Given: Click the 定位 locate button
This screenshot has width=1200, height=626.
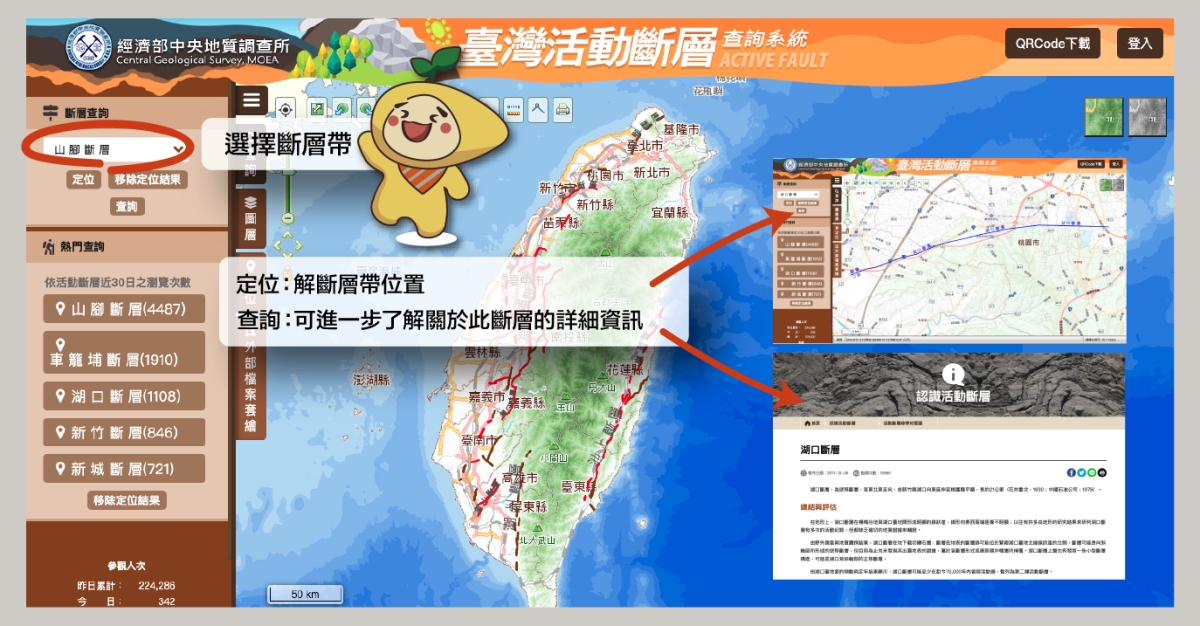Looking at the screenshot, I should click(83, 180).
